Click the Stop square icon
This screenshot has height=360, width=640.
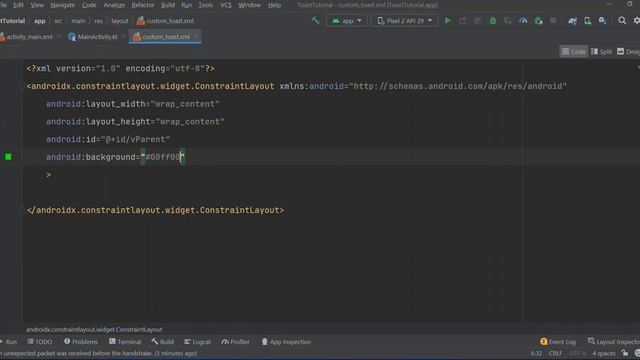pos(553,20)
